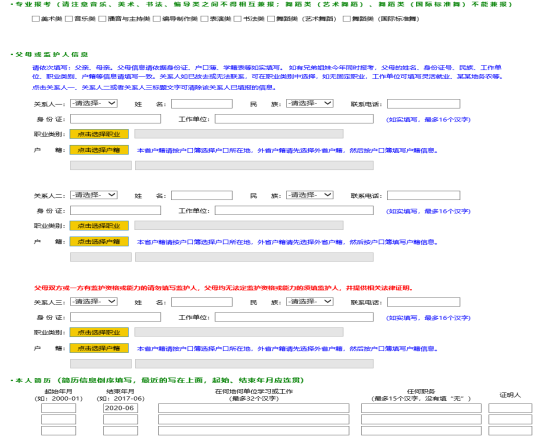Click 证明人 field in the 2020-06 row
The height and width of the screenshot is (442, 547).
pyautogui.click(x=510, y=408)
